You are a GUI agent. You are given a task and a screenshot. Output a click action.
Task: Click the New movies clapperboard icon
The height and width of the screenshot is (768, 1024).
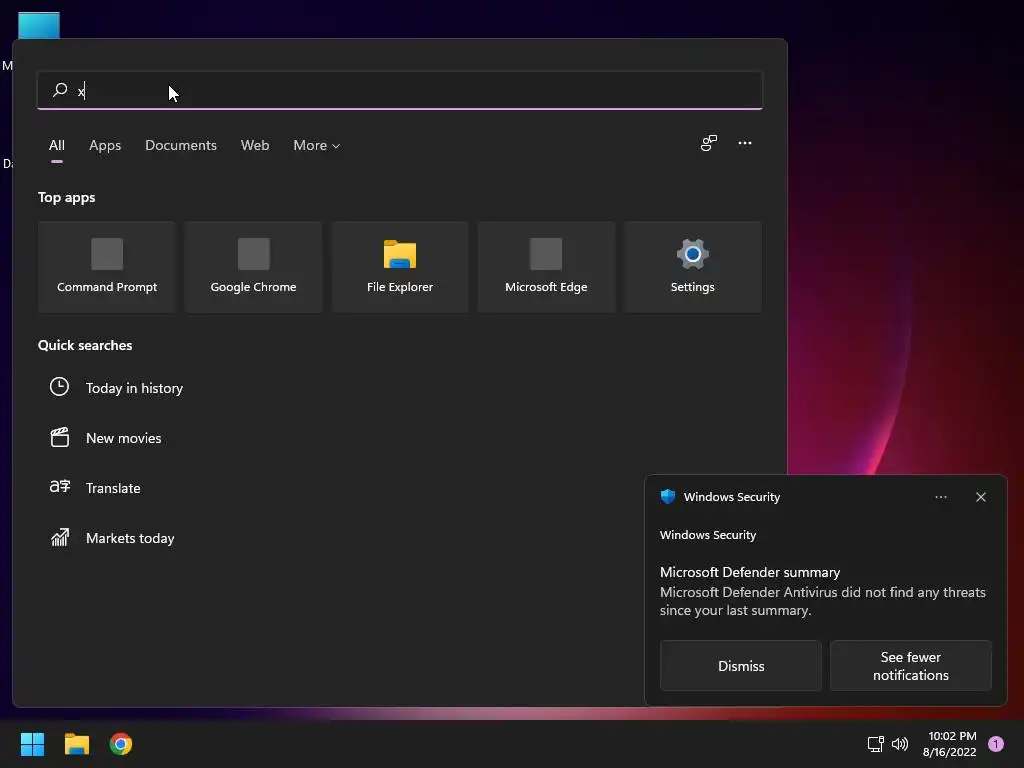pos(59,438)
